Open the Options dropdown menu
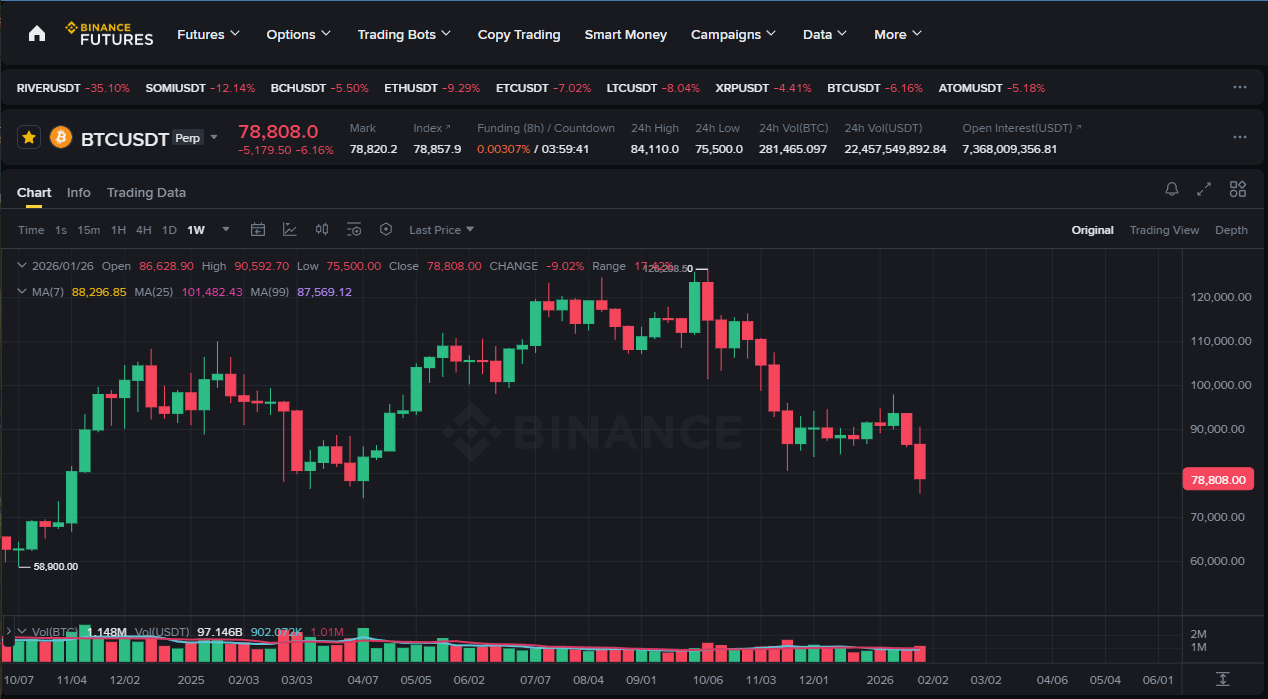 [x=298, y=34]
